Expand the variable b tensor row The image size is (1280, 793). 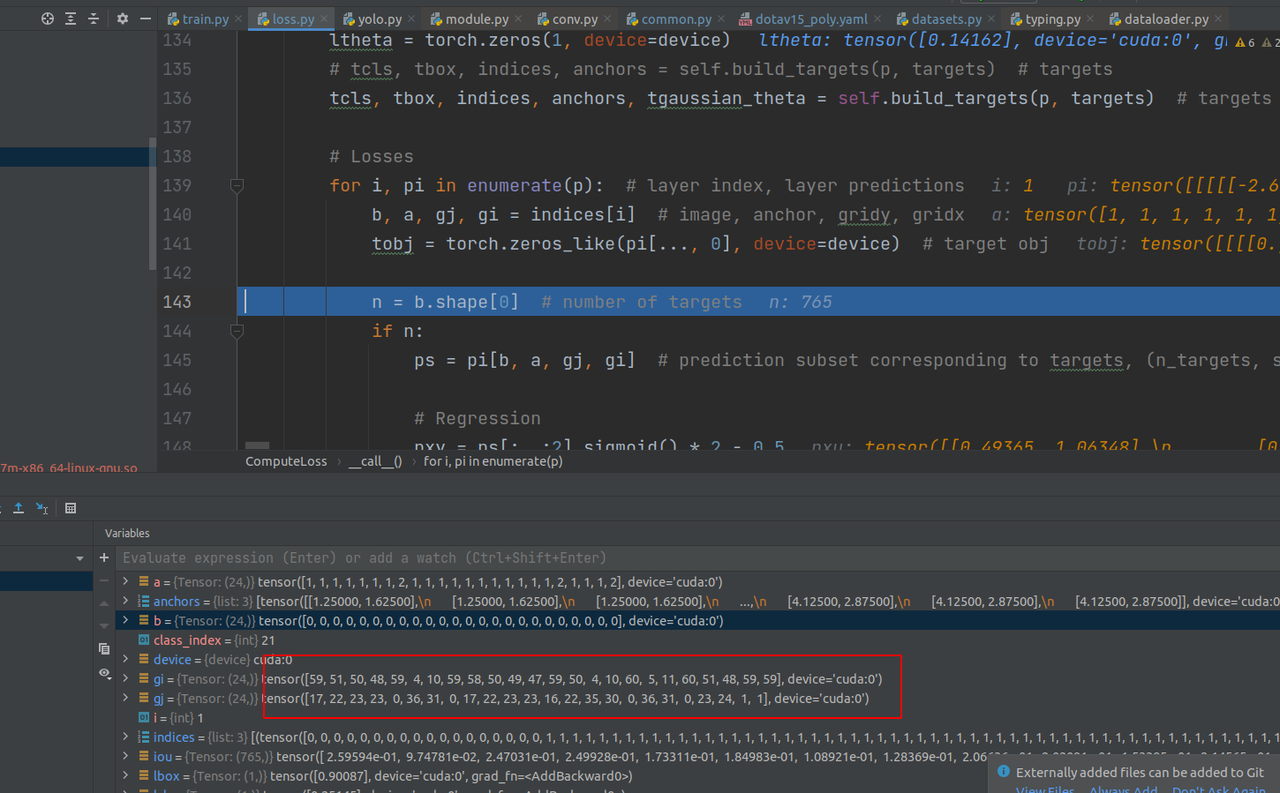125,621
